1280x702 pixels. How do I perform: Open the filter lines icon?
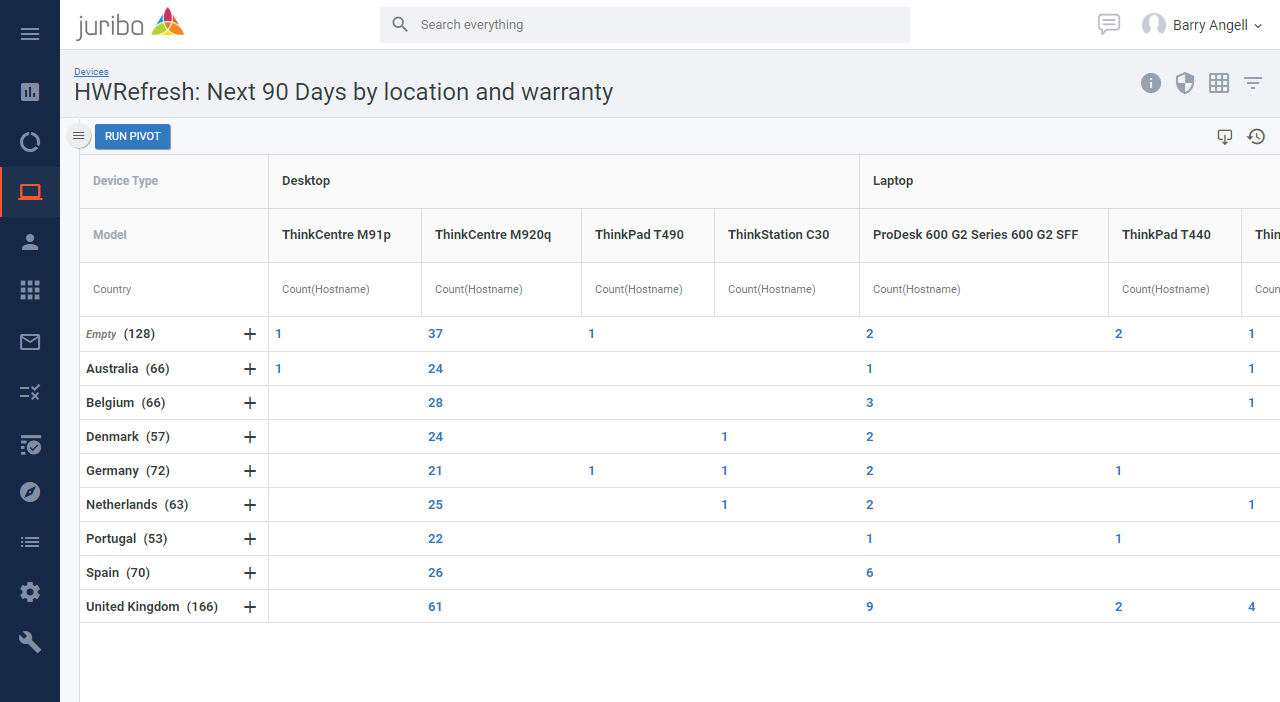click(1253, 83)
